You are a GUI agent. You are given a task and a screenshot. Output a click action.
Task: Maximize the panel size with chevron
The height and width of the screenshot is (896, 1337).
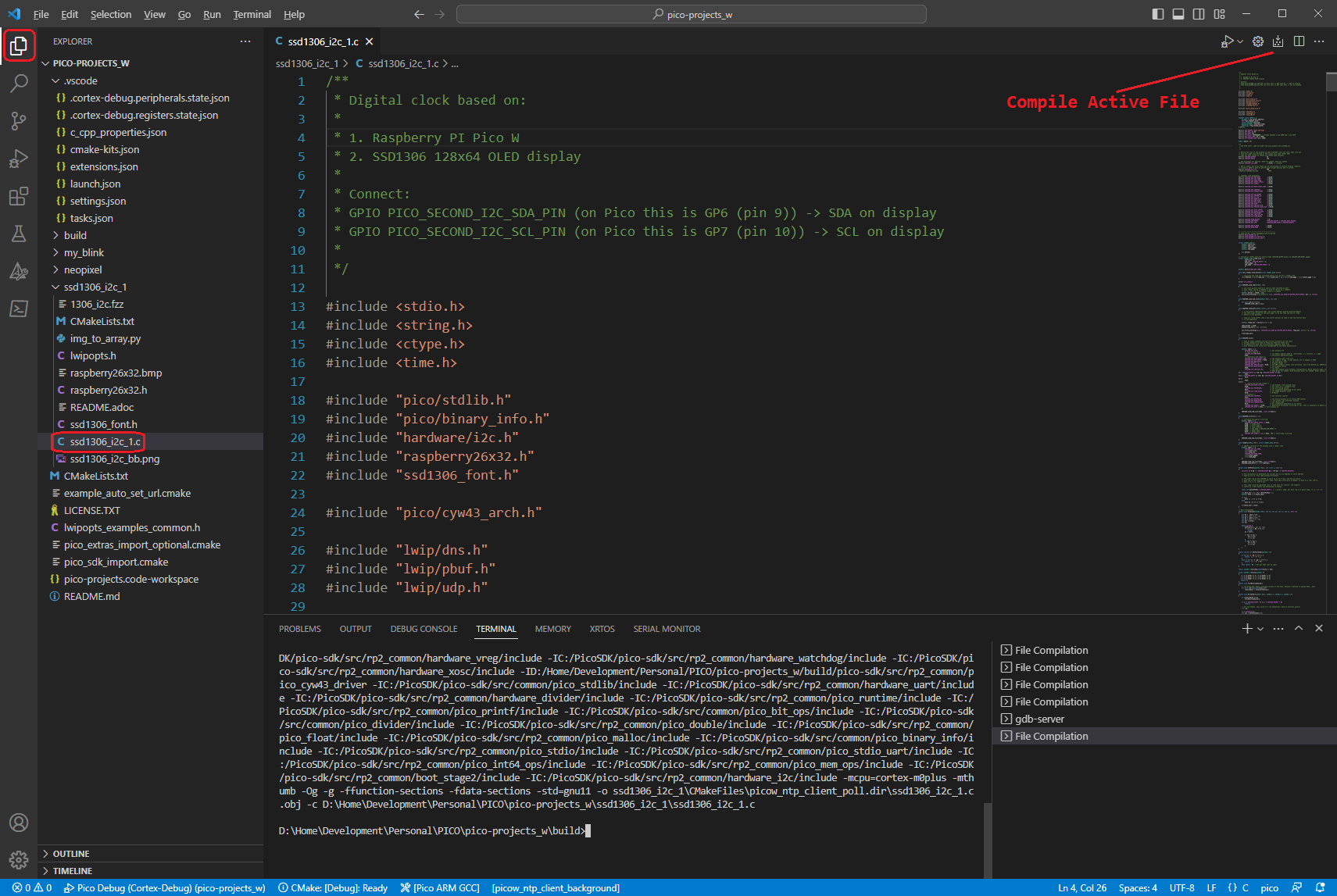pos(1299,628)
